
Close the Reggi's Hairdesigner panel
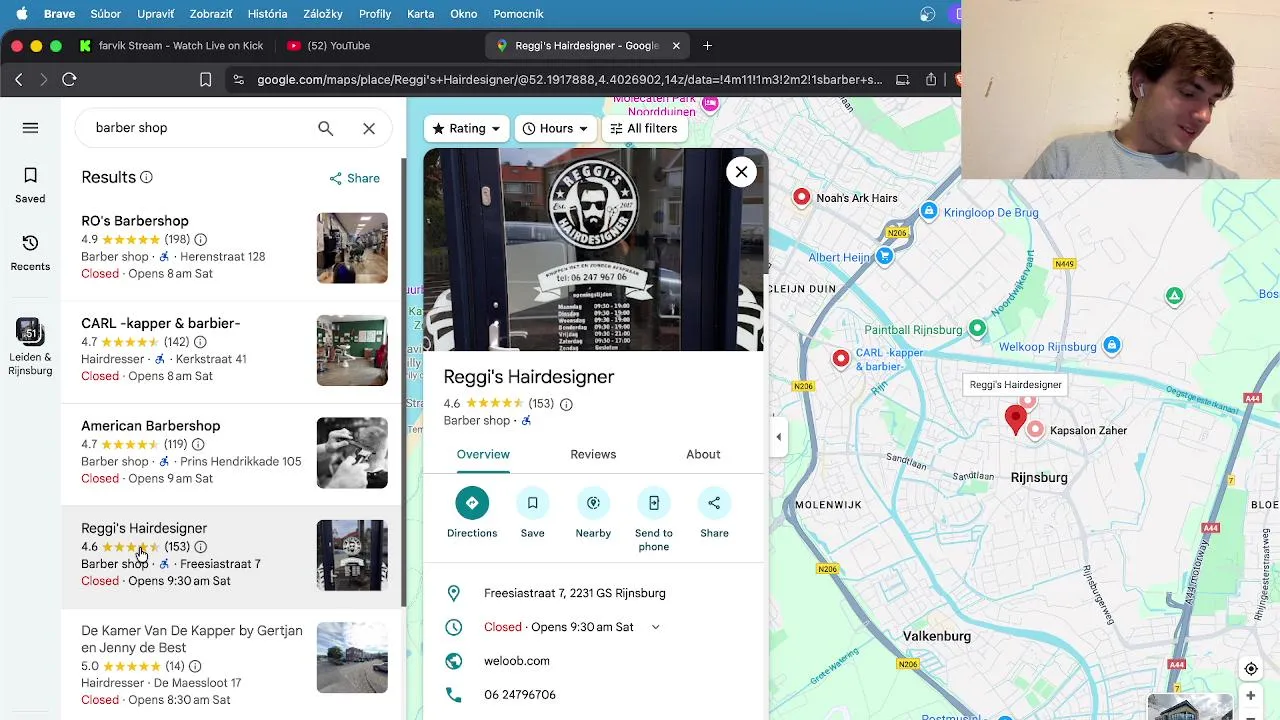741,172
